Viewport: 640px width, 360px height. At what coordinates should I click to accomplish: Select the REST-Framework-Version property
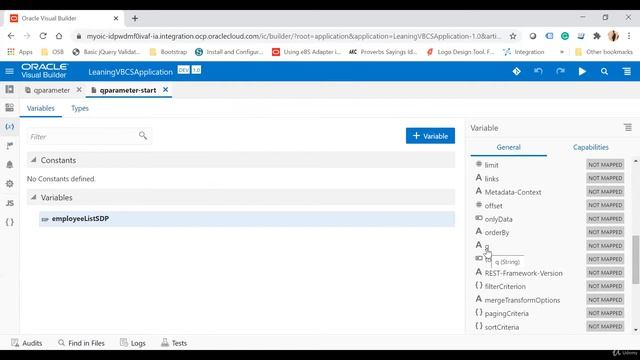coord(523,273)
